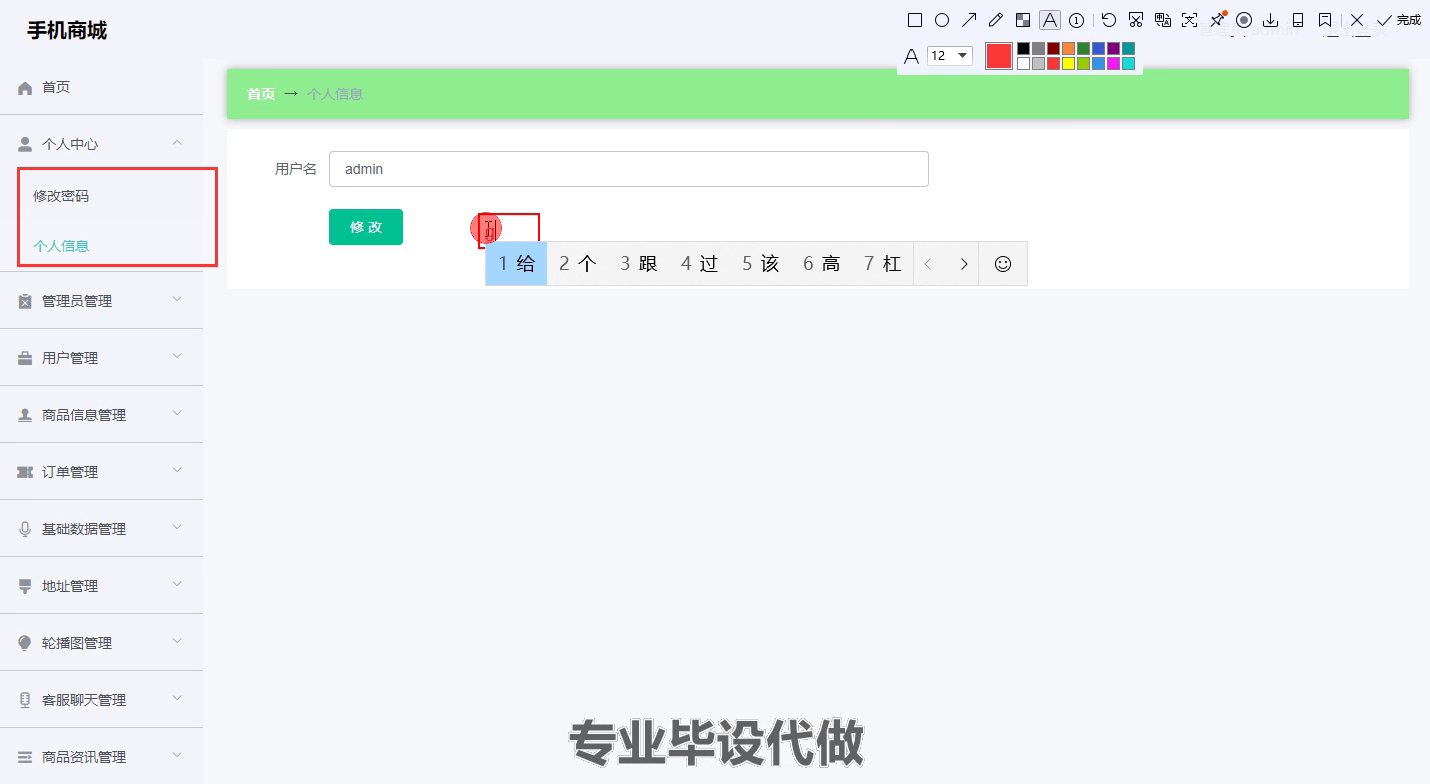Click the person icon beside 个人中心
1430x784 pixels.
click(x=26, y=144)
